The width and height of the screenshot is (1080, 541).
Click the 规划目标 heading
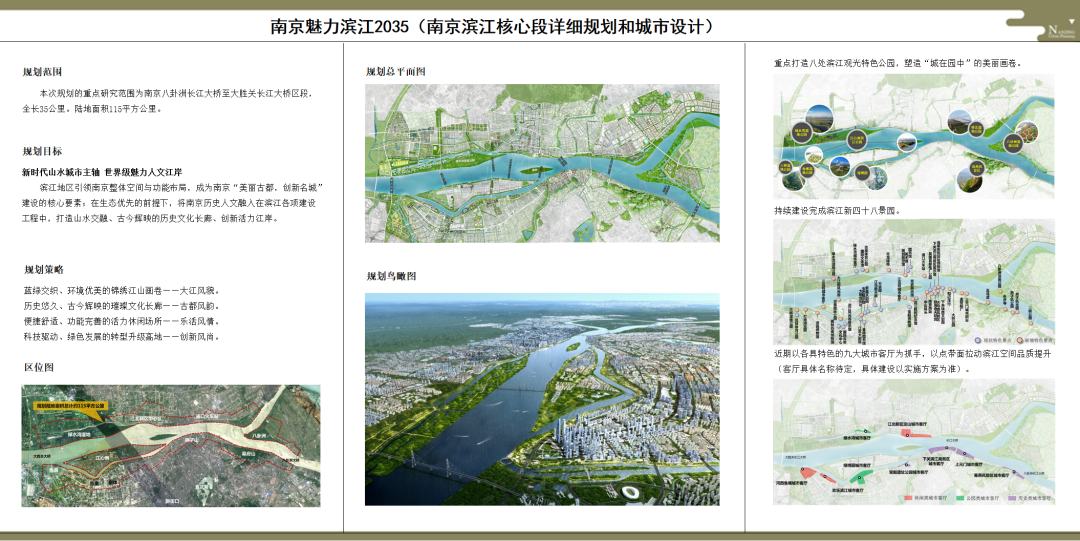pyautogui.click(x=43, y=151)
